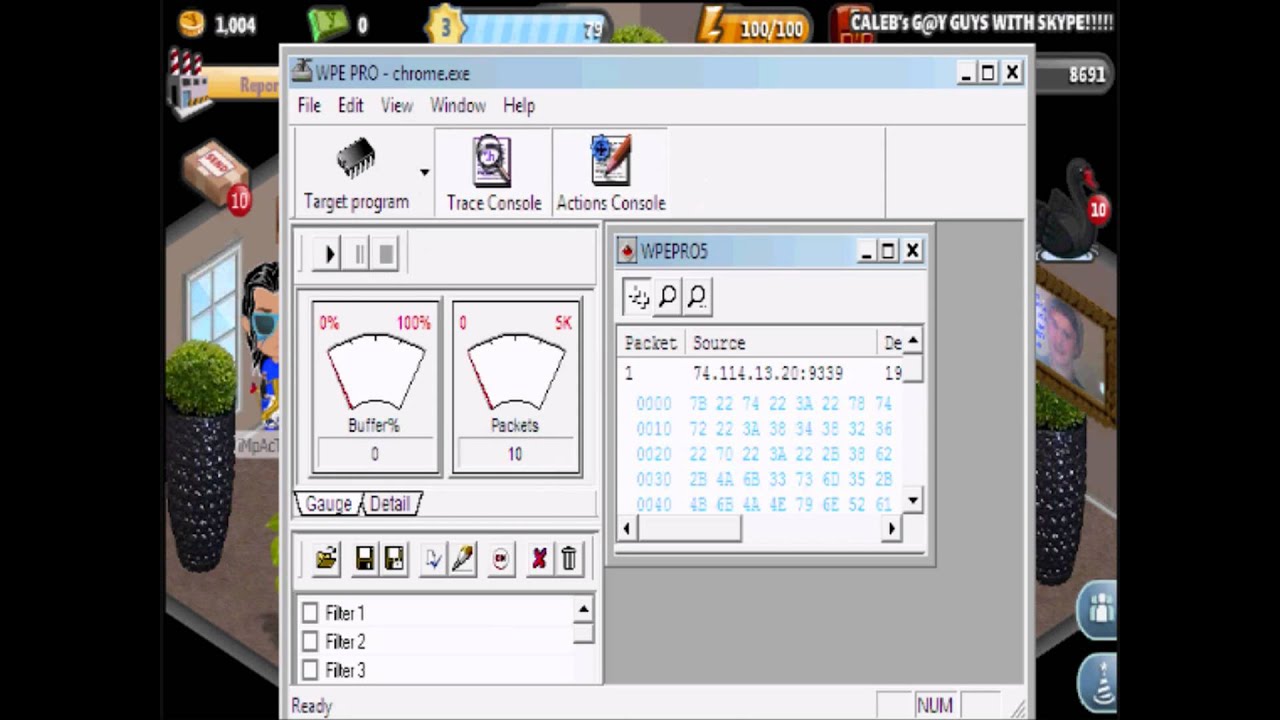The width and height of the screenshot is (1280, 720).
Task: Click the red circular icon in filter toolbar
Action: [501, 559]
